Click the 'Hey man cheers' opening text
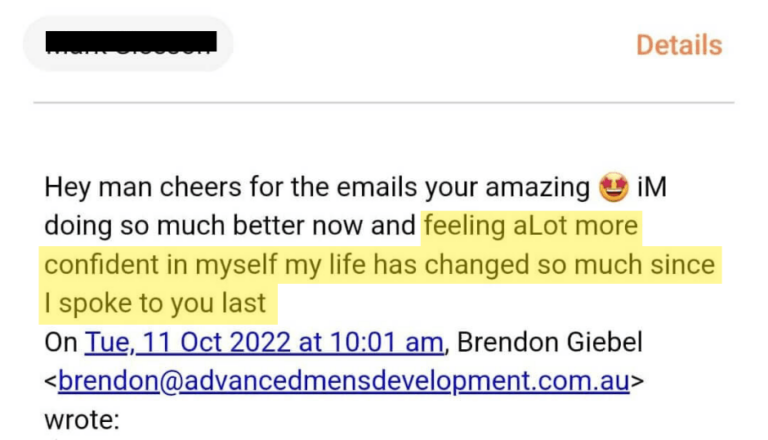Viewport: 768px width, 440px height. 143,187
